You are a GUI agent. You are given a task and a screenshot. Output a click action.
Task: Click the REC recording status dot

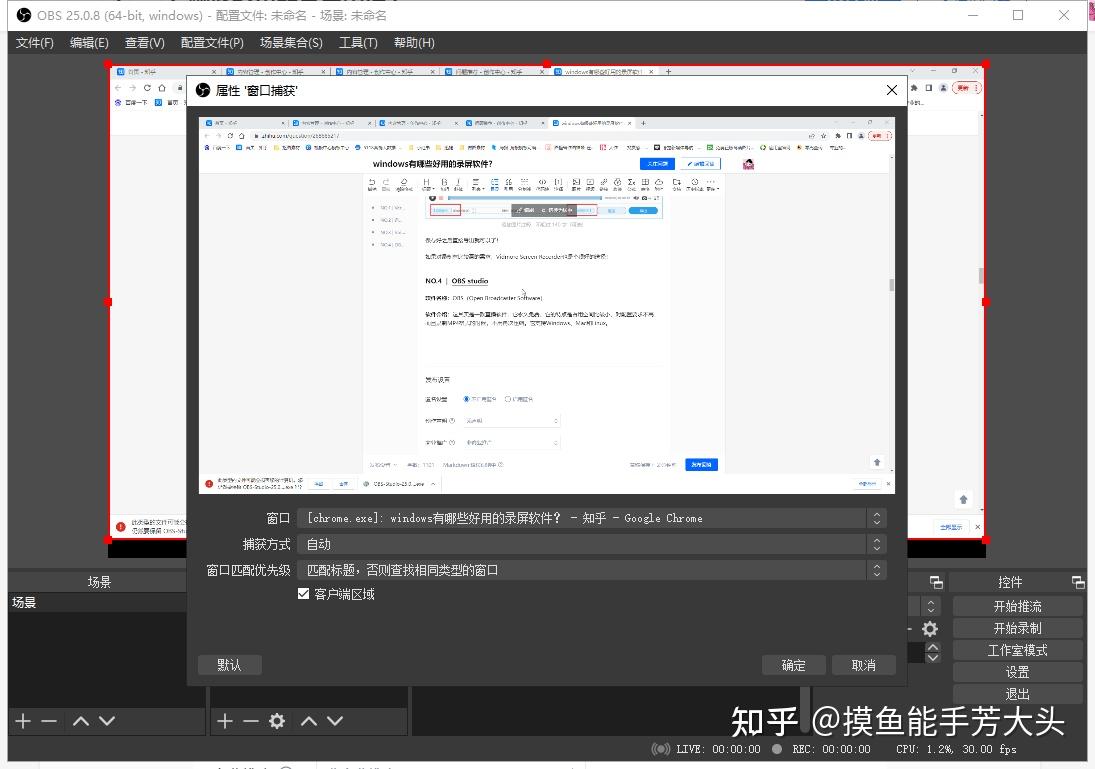click(x=777, y=749)
